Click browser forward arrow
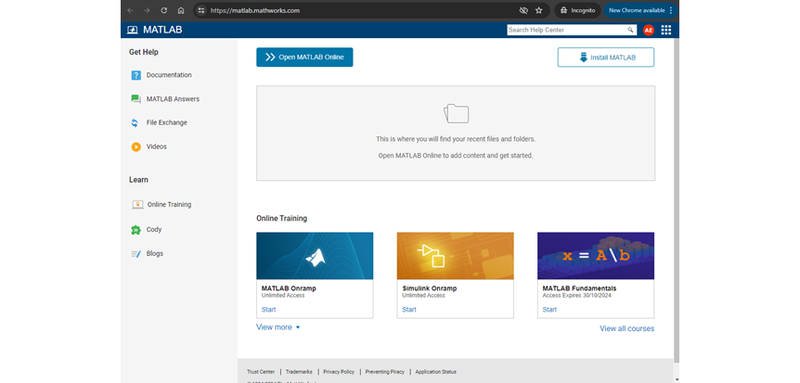The width and height of the screenshot is (800, 383). (x=147, y=10)
